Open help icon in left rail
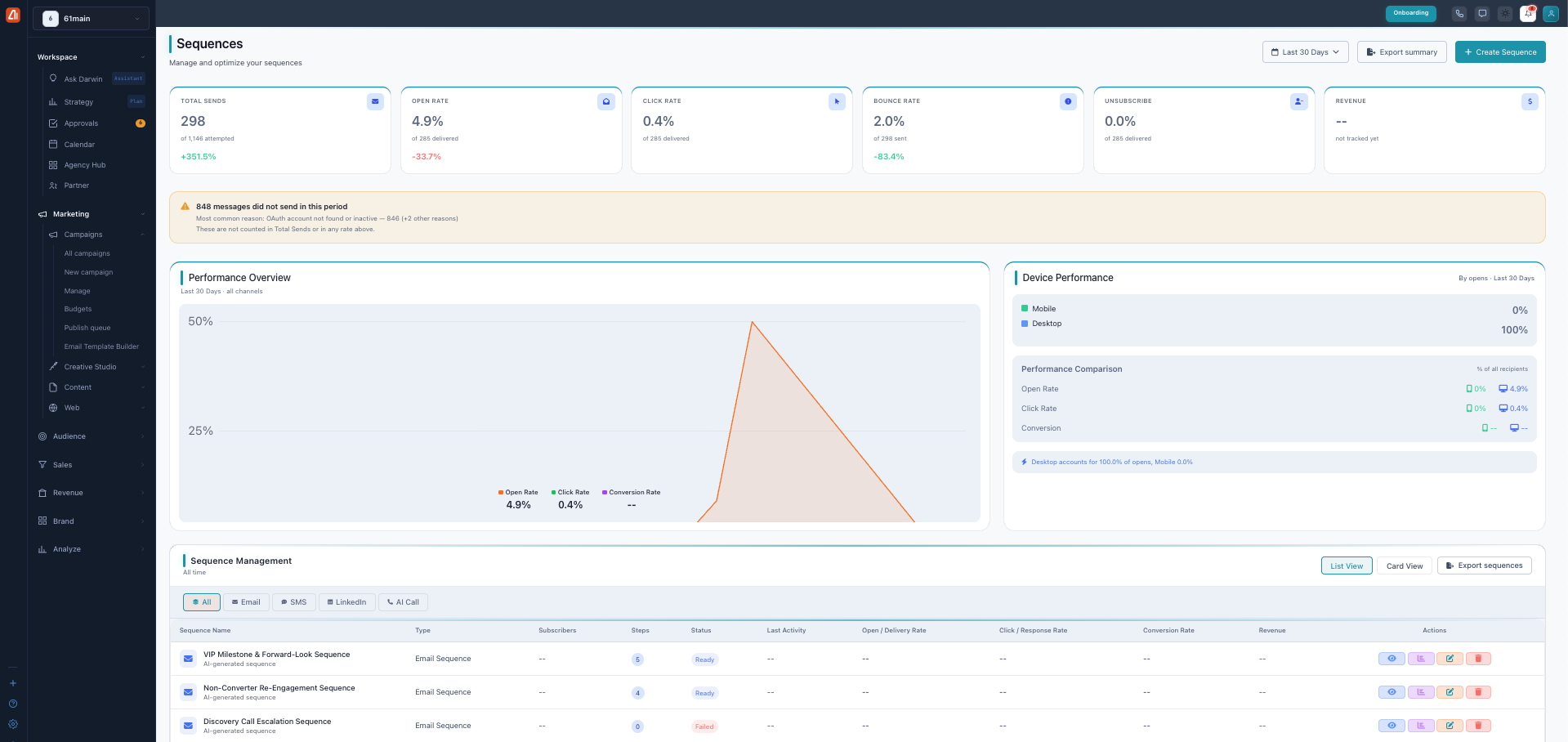Viewport: 1568px width, 742px height. (x=13, y=704)
